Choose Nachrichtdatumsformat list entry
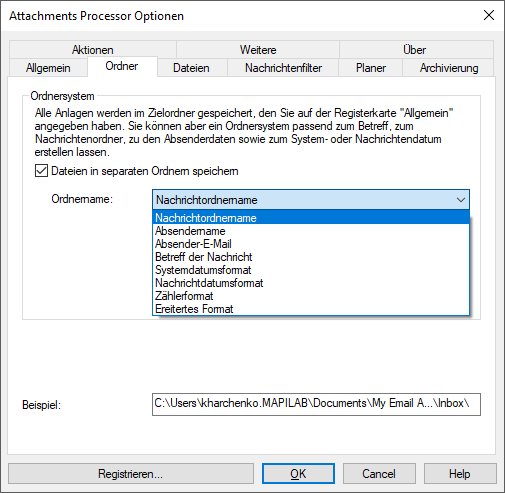The height and width of the screenshot is (493, 505). pos(311,283)
